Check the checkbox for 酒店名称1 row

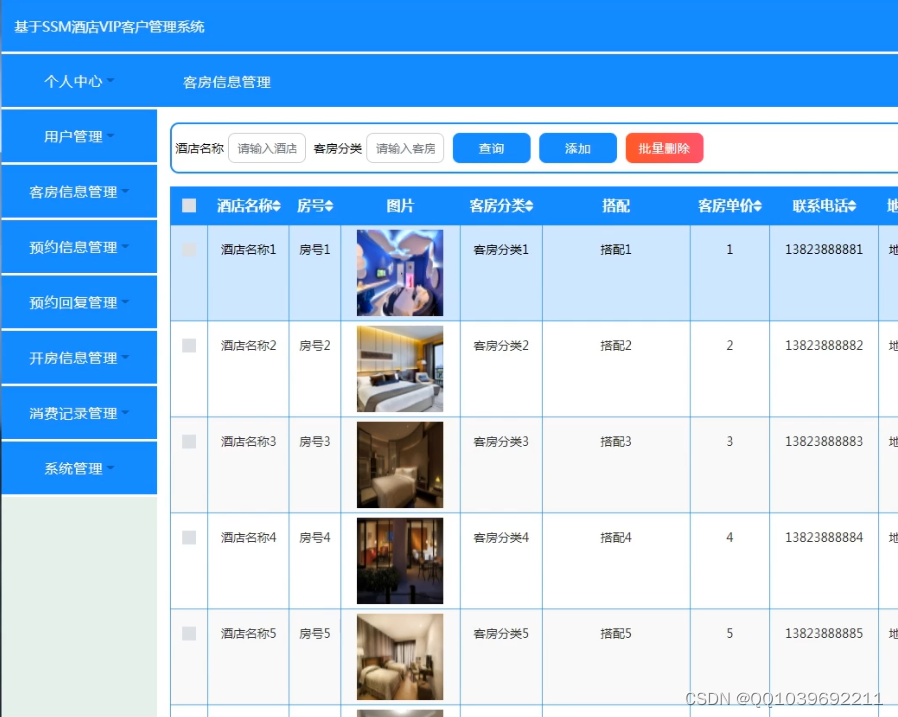[187, 249]
